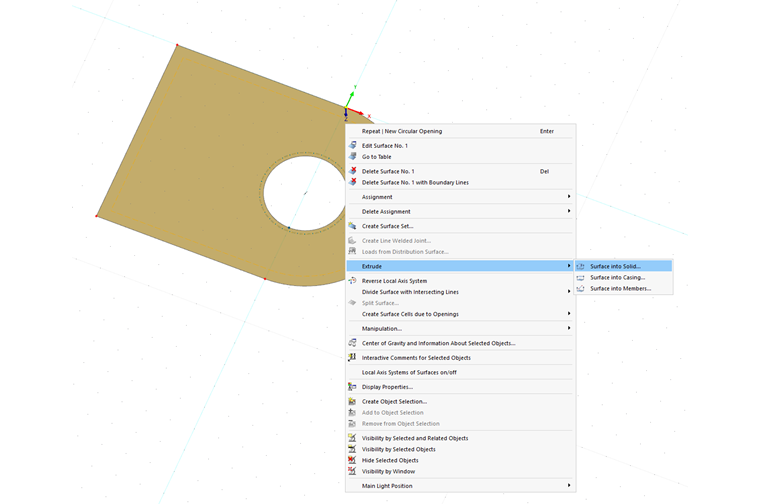This screenshot has width=760, height=504.
Task: Choose Visibility by Window entry
Action: tap(460, 471)
